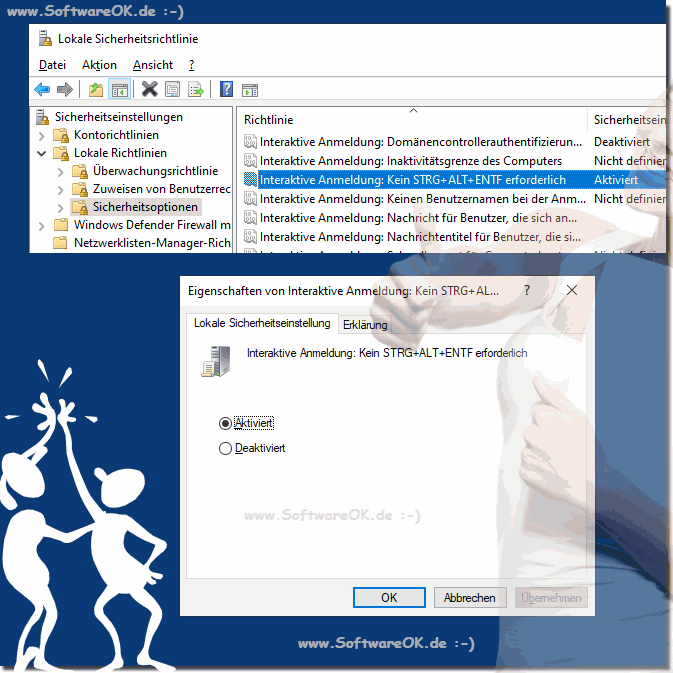Click the Zuweisen von Benutzerrechten folder icon
673x673 pixels.
(80, 189)
